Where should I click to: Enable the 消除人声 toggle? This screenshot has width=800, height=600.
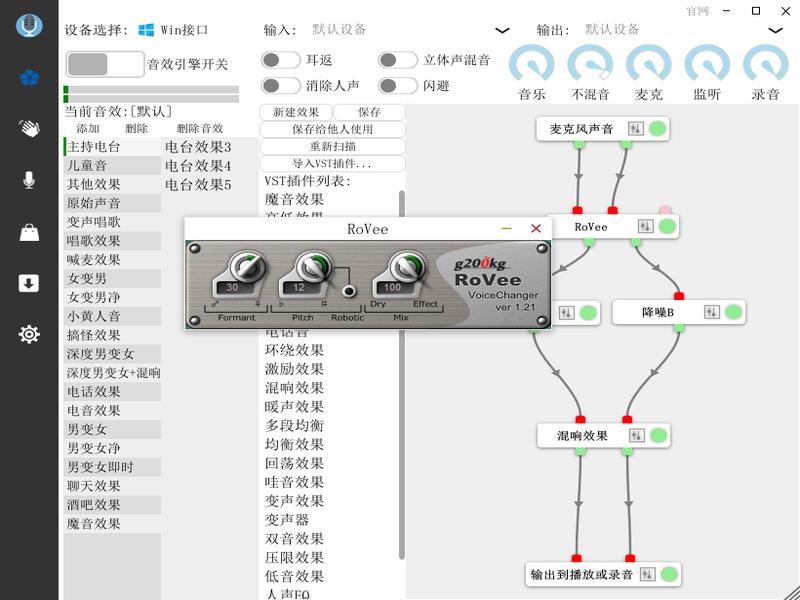tap(281, 85)
